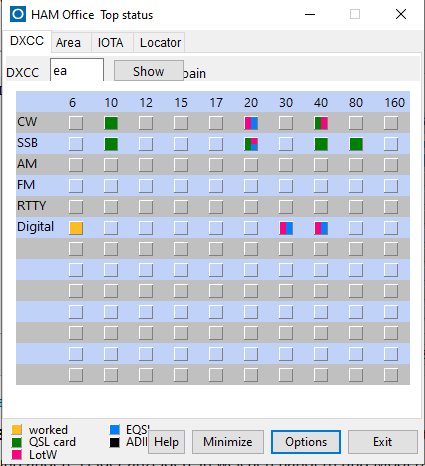The width and height of the screenshot is (425, 466).
Task: Select the CW 10m green status box
Action: coord(111,123)
